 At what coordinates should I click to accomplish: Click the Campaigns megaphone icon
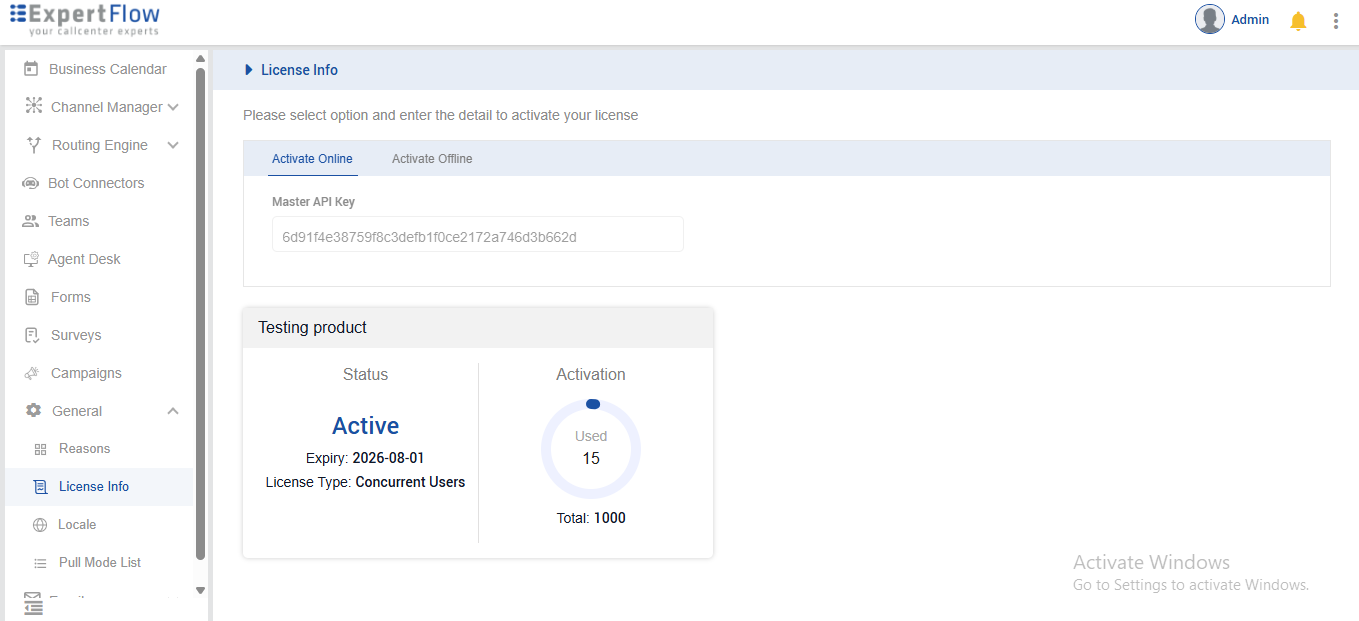pyautogui.click(x=31, y=373)
